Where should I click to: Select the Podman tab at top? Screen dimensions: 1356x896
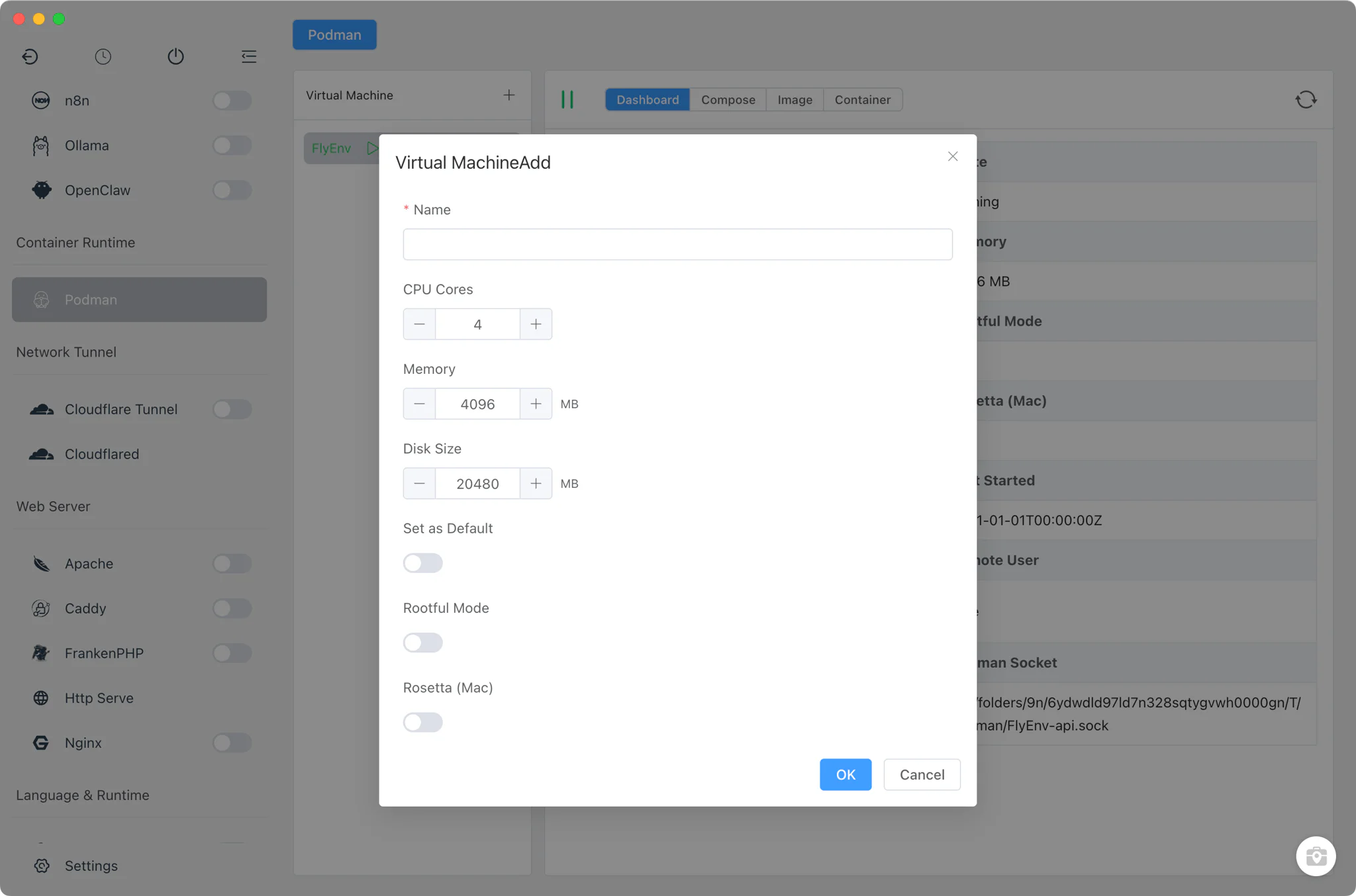(x=334, y=34)
